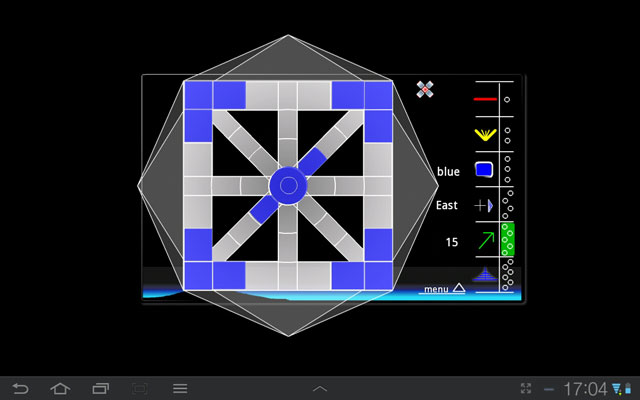Screen dimensions: 640x400
Task: Tap the East direction arrow icon
Action: coord(484,205)
